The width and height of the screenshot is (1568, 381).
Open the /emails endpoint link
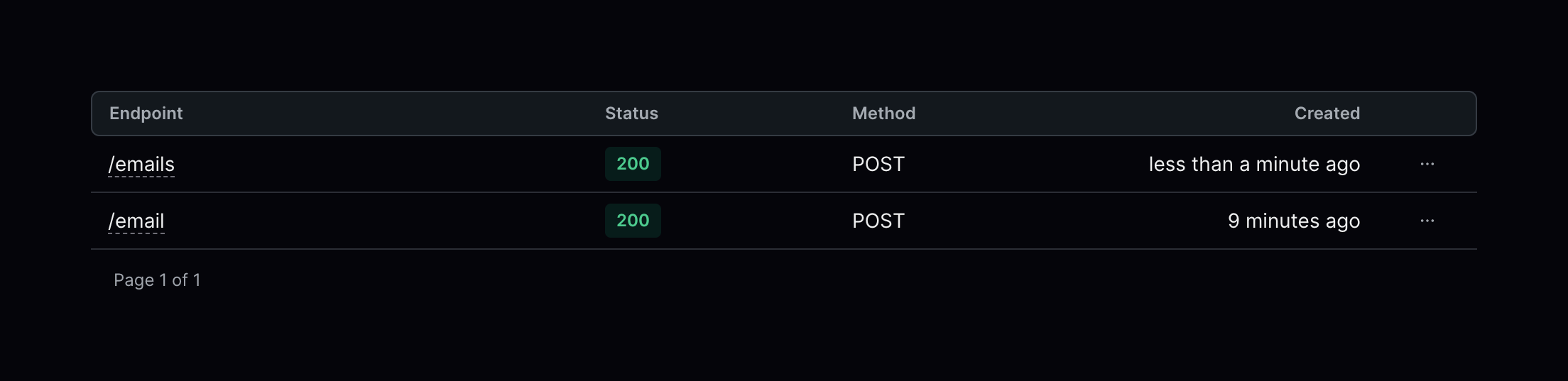click(x=141, y=165)
